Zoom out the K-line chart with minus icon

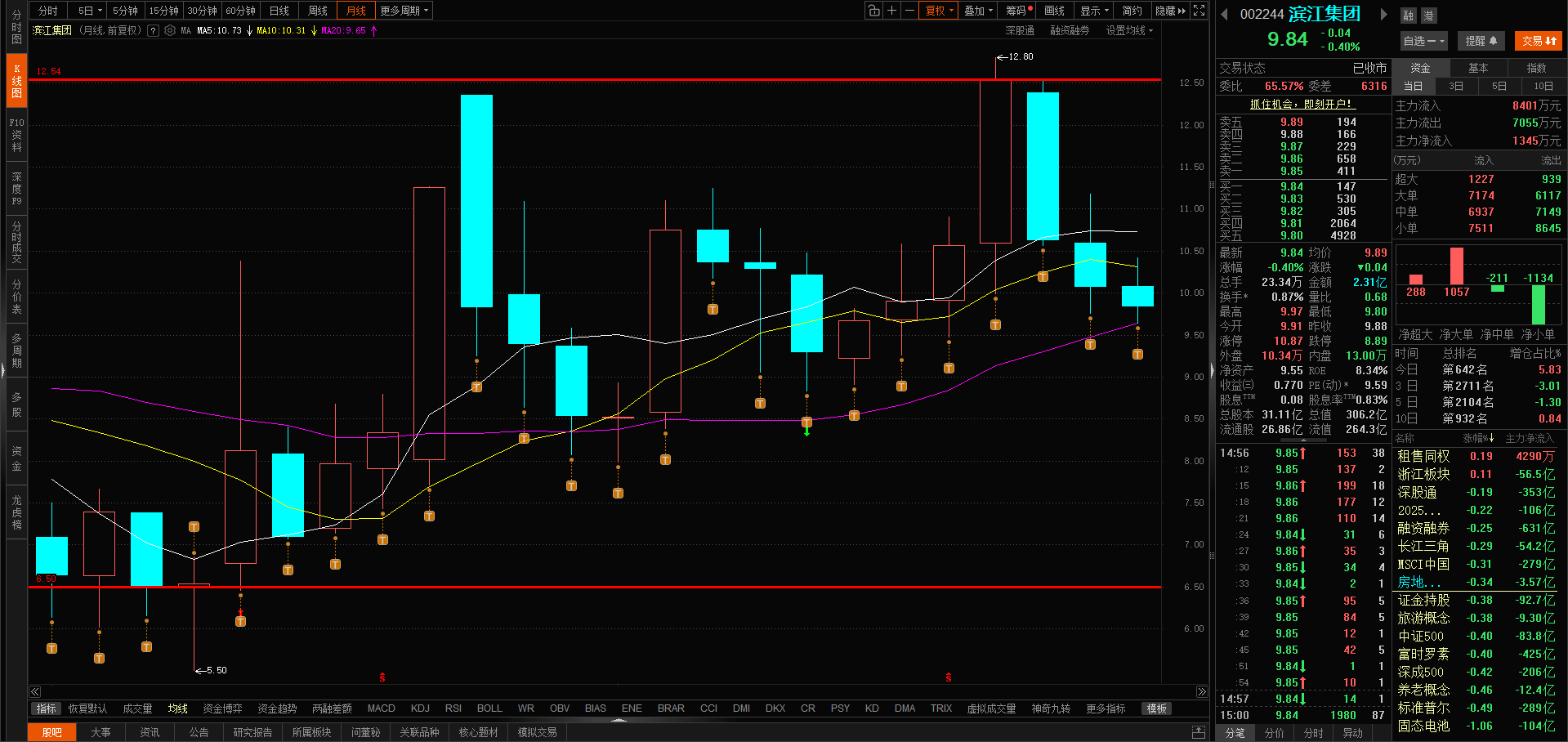tap(909, 11)
